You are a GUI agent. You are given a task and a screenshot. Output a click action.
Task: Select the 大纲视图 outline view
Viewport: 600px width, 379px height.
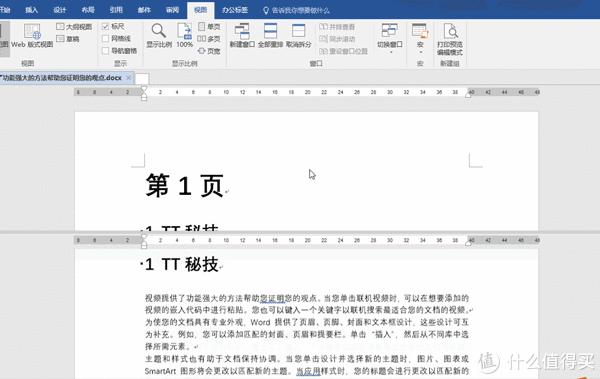[74, 27]
